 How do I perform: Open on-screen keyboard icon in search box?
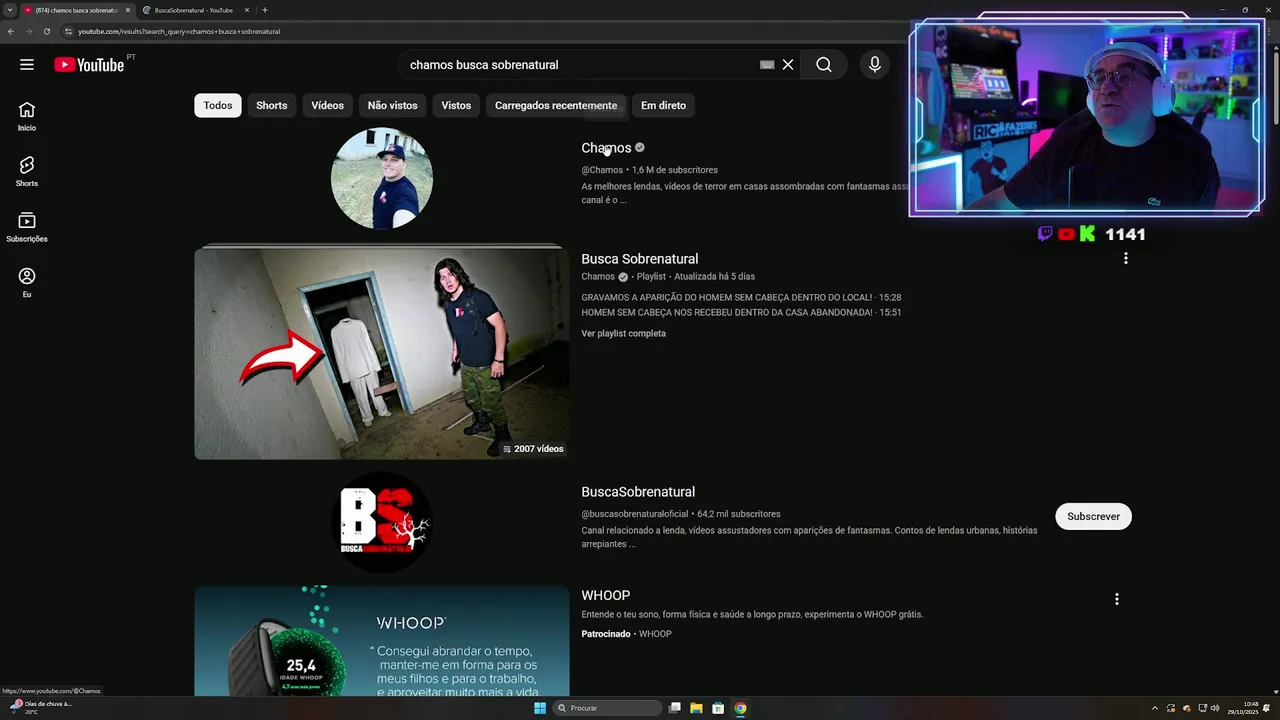tap(767, 65)
